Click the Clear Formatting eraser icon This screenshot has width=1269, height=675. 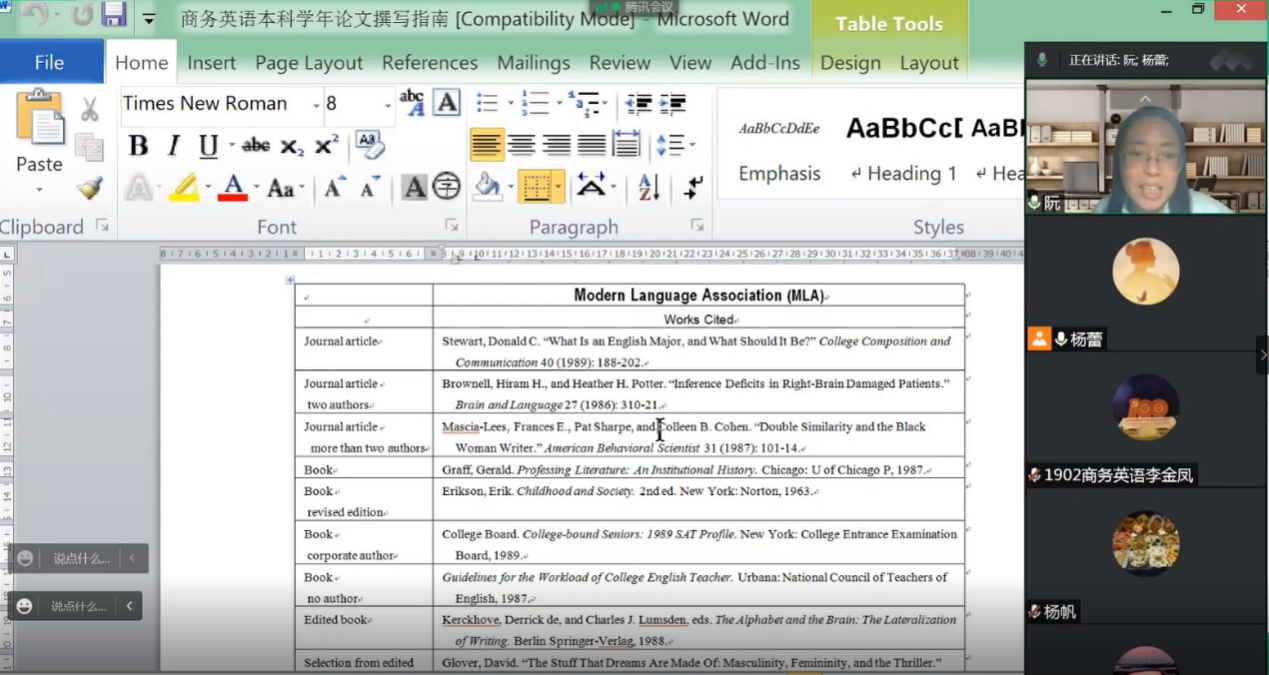[369, 145]
